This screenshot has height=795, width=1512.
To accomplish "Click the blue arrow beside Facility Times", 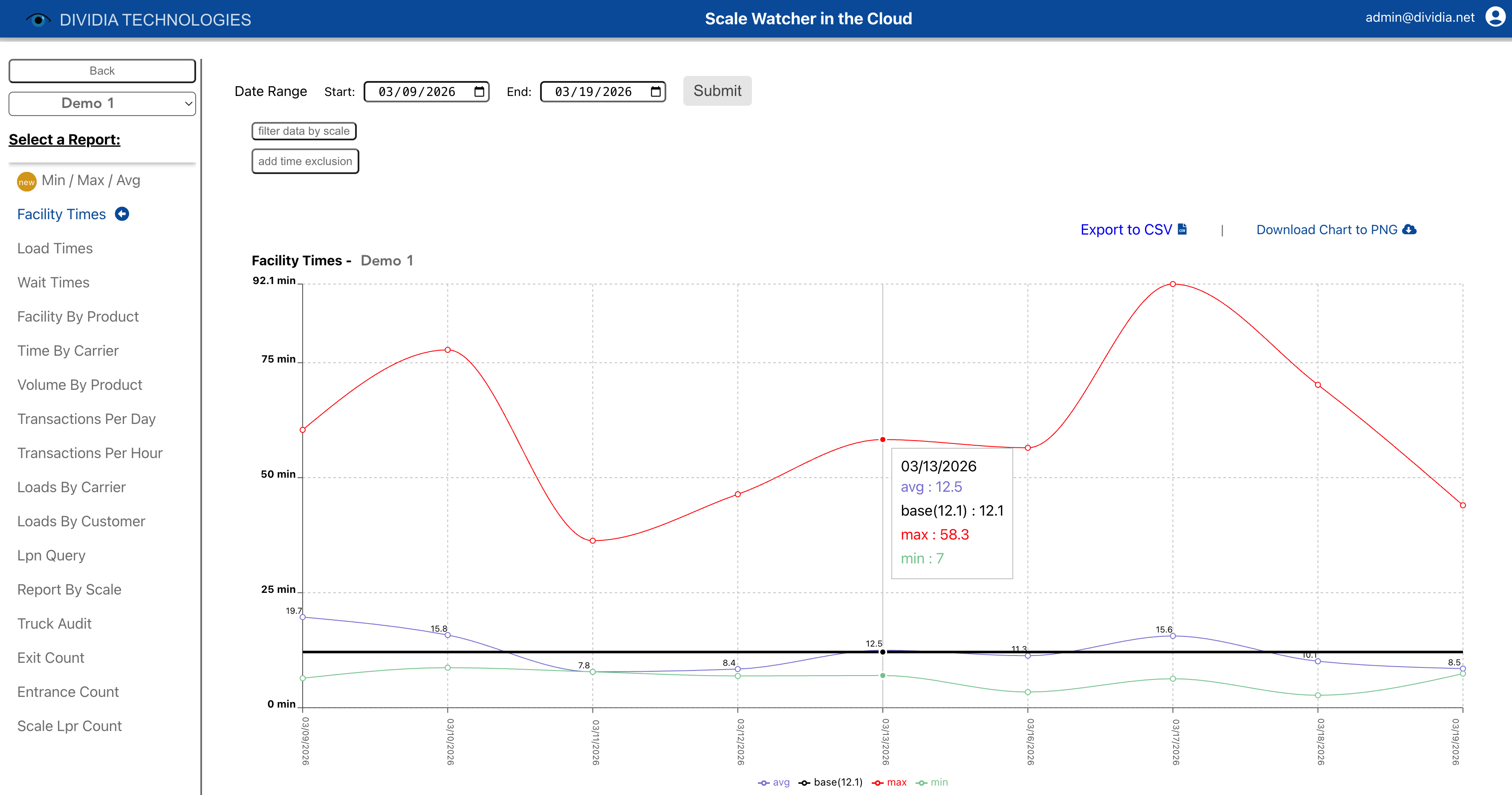I will coord(122,214).
